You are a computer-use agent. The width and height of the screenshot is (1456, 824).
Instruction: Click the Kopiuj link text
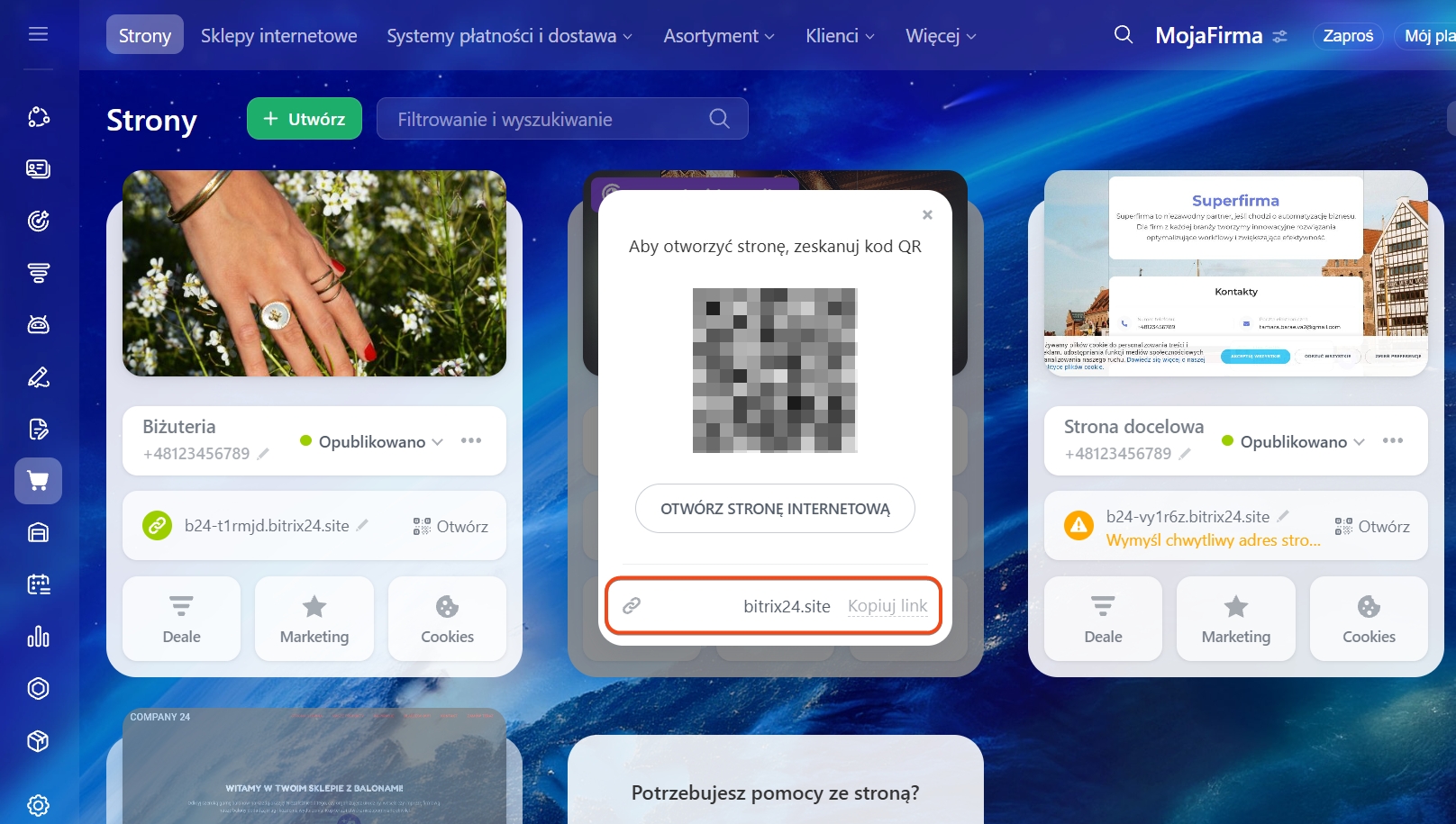[887, 606]
